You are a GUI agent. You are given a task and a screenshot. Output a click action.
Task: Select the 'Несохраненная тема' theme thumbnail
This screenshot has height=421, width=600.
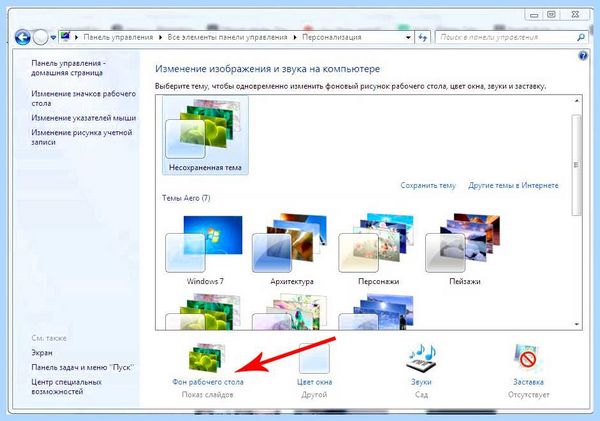(x=205, y=135)
